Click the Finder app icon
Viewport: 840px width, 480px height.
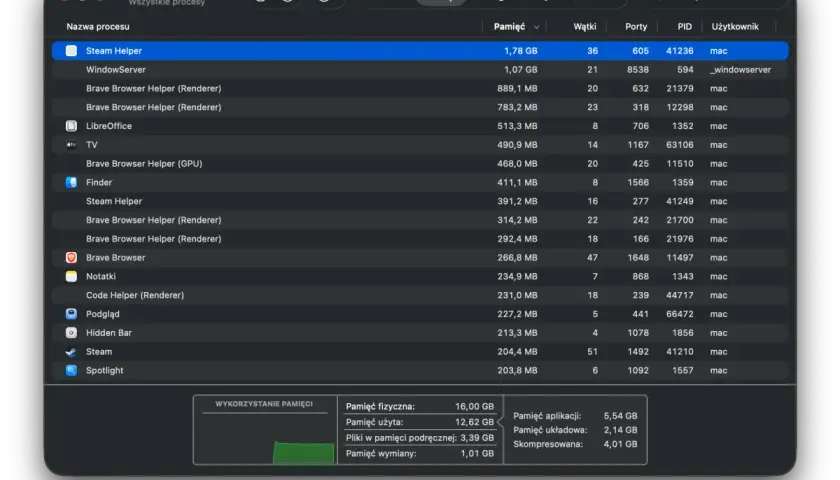tap(71, 182)
